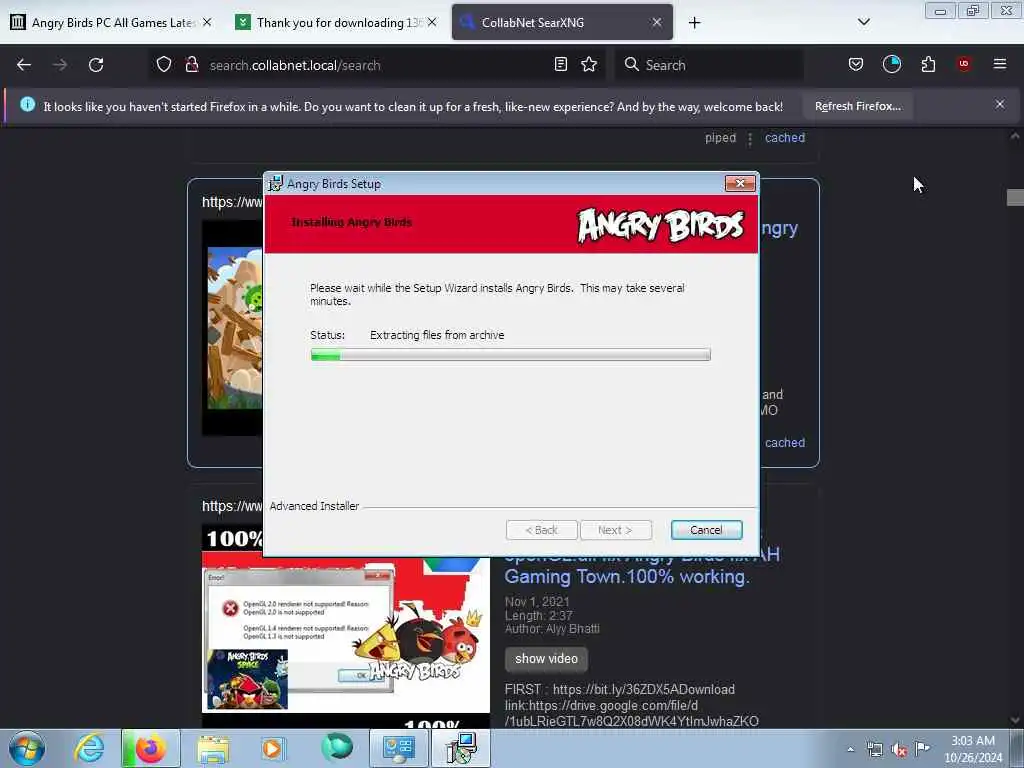This screenshot has width=1024, height=768.
Task: Click the piped label near top result
Action: pos(720,138)
